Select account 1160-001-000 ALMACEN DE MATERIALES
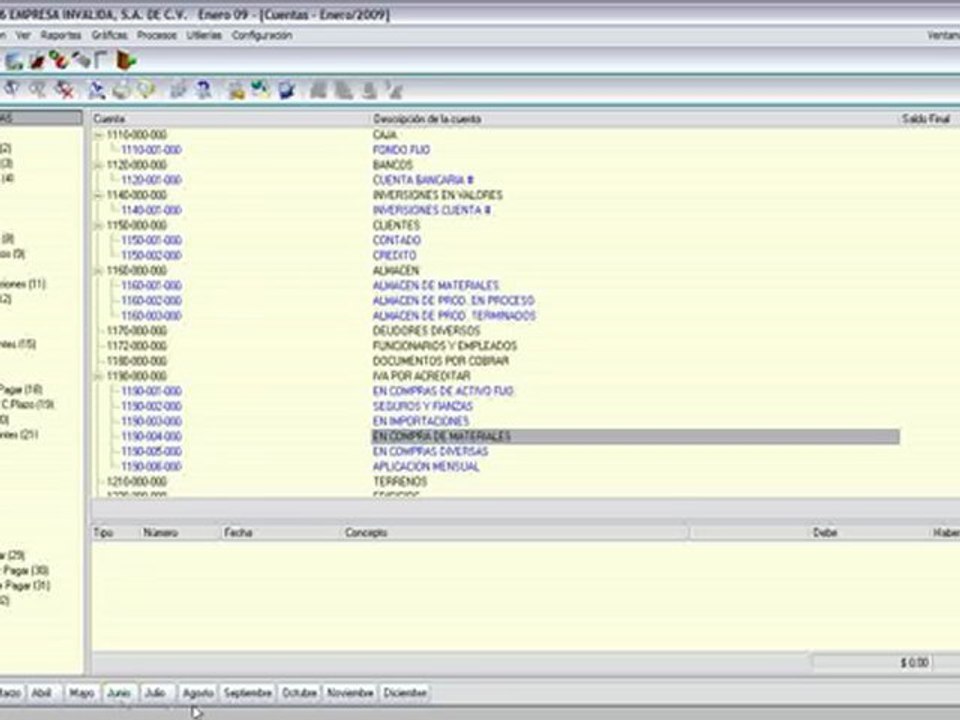 (x=151, y=285)
